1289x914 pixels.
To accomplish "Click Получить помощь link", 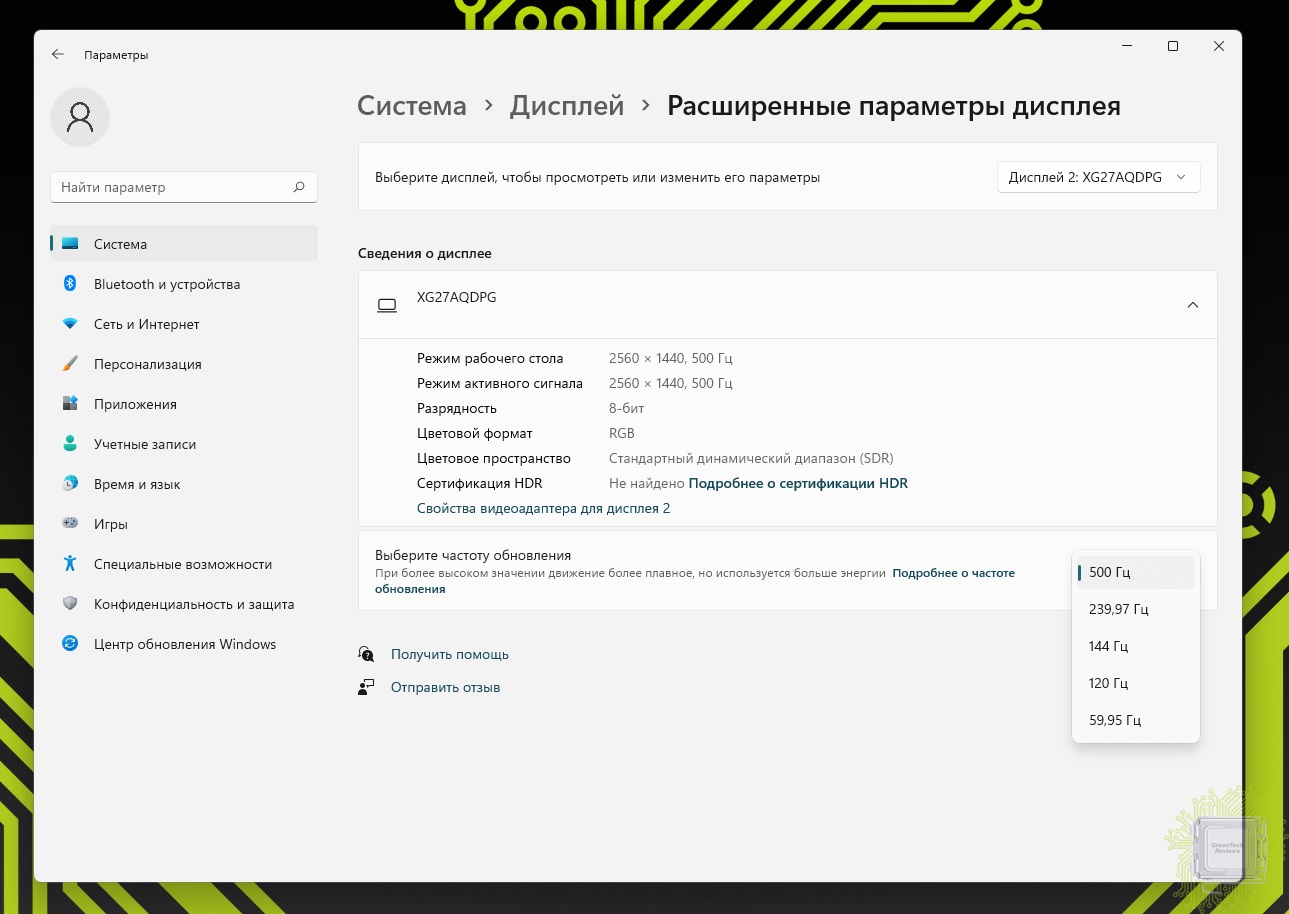I will point(449,654).
